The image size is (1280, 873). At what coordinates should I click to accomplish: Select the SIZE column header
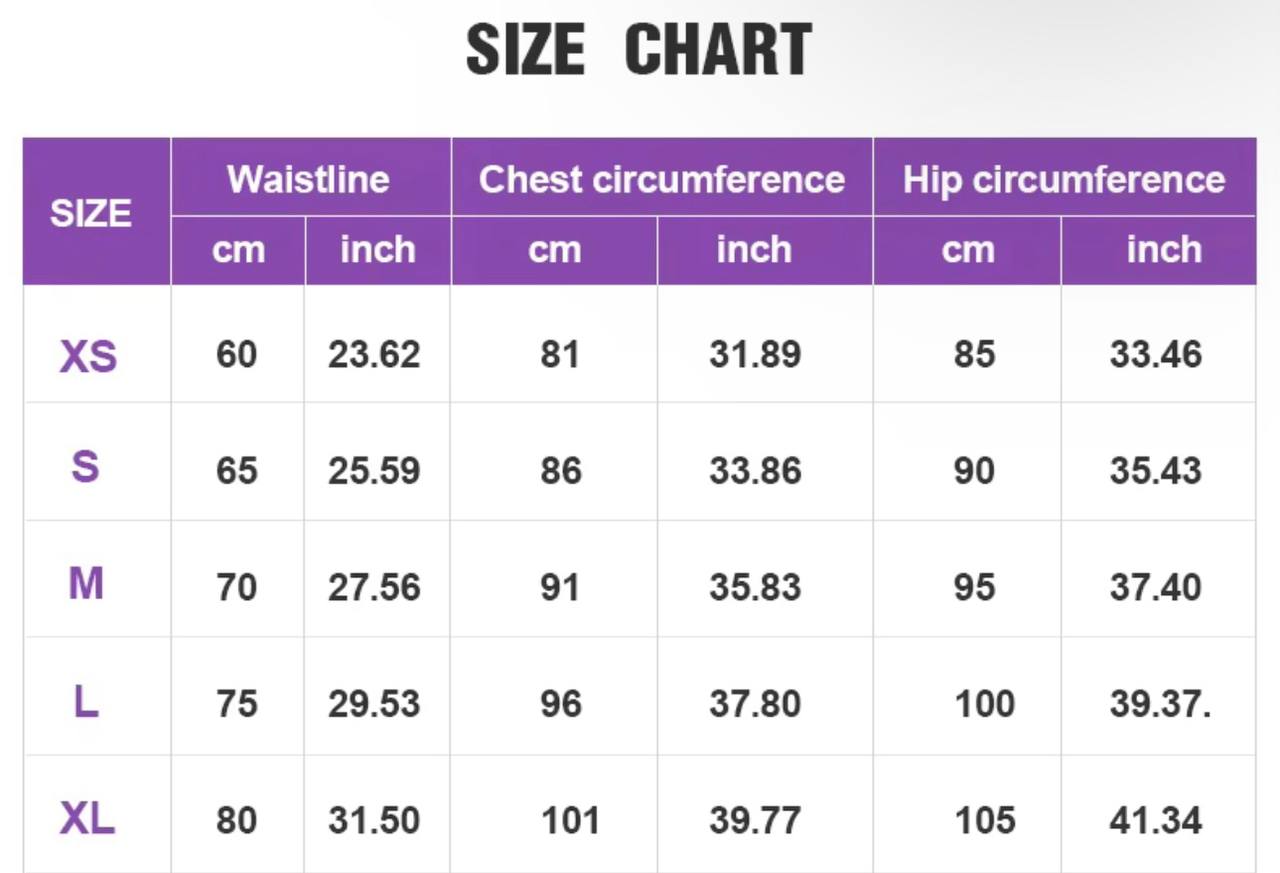pyautogui.click(x=91, y=213)
